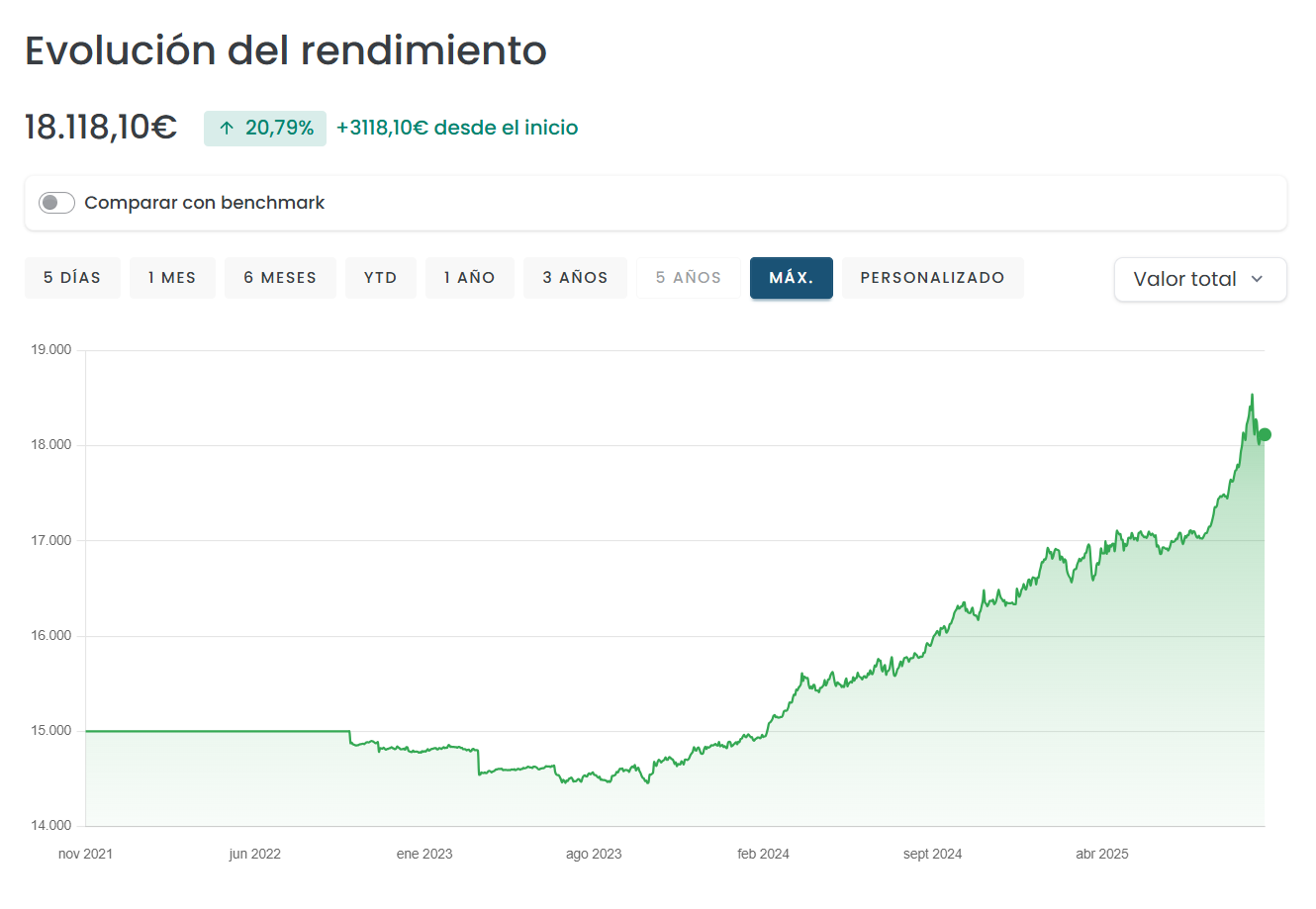Screen dimensions: 1316x909
Task: Click the feb 2024 axis label
Action: pyautogui.click(x=763, y=854)
